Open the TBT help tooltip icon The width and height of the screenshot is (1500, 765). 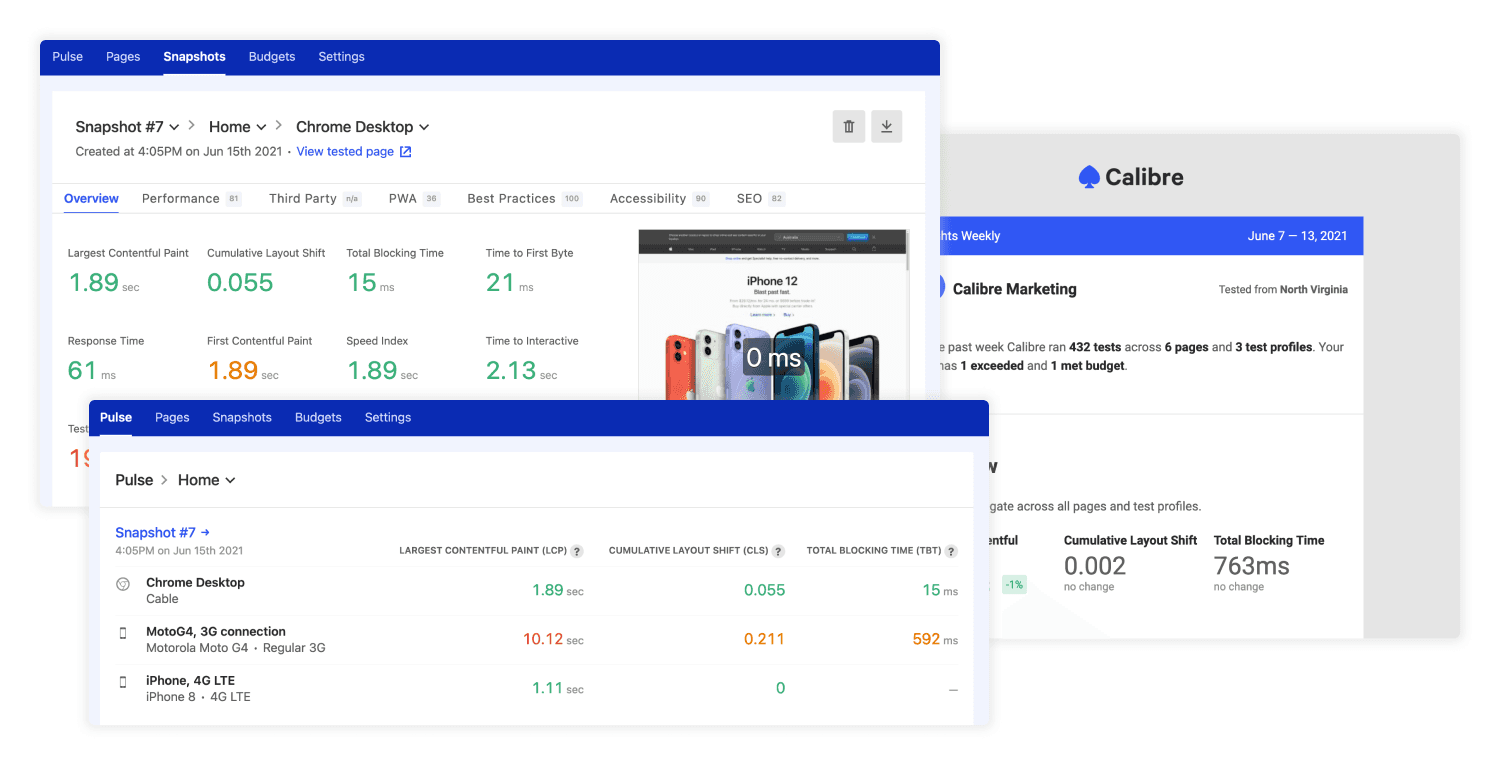[951, 550]
